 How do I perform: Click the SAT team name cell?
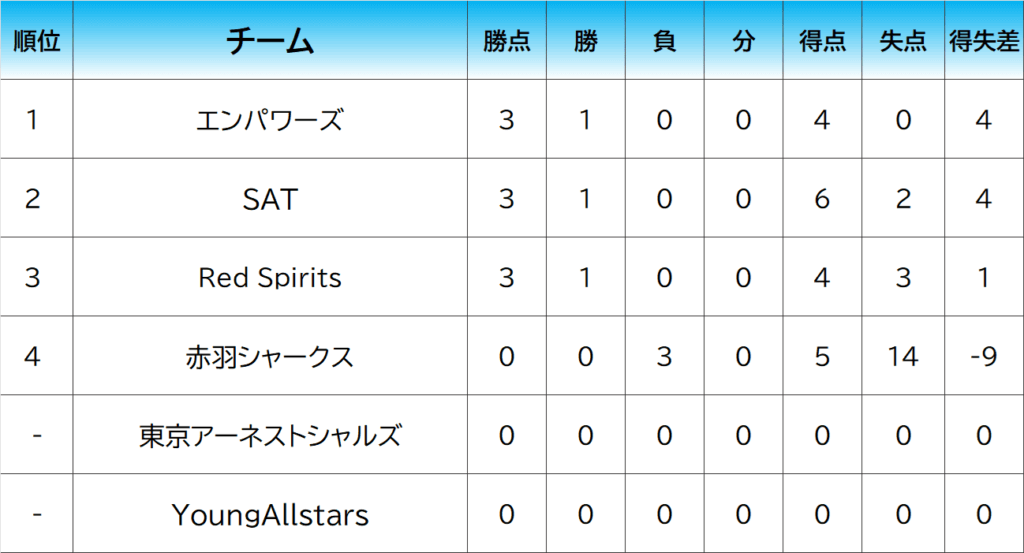(270, 199)
